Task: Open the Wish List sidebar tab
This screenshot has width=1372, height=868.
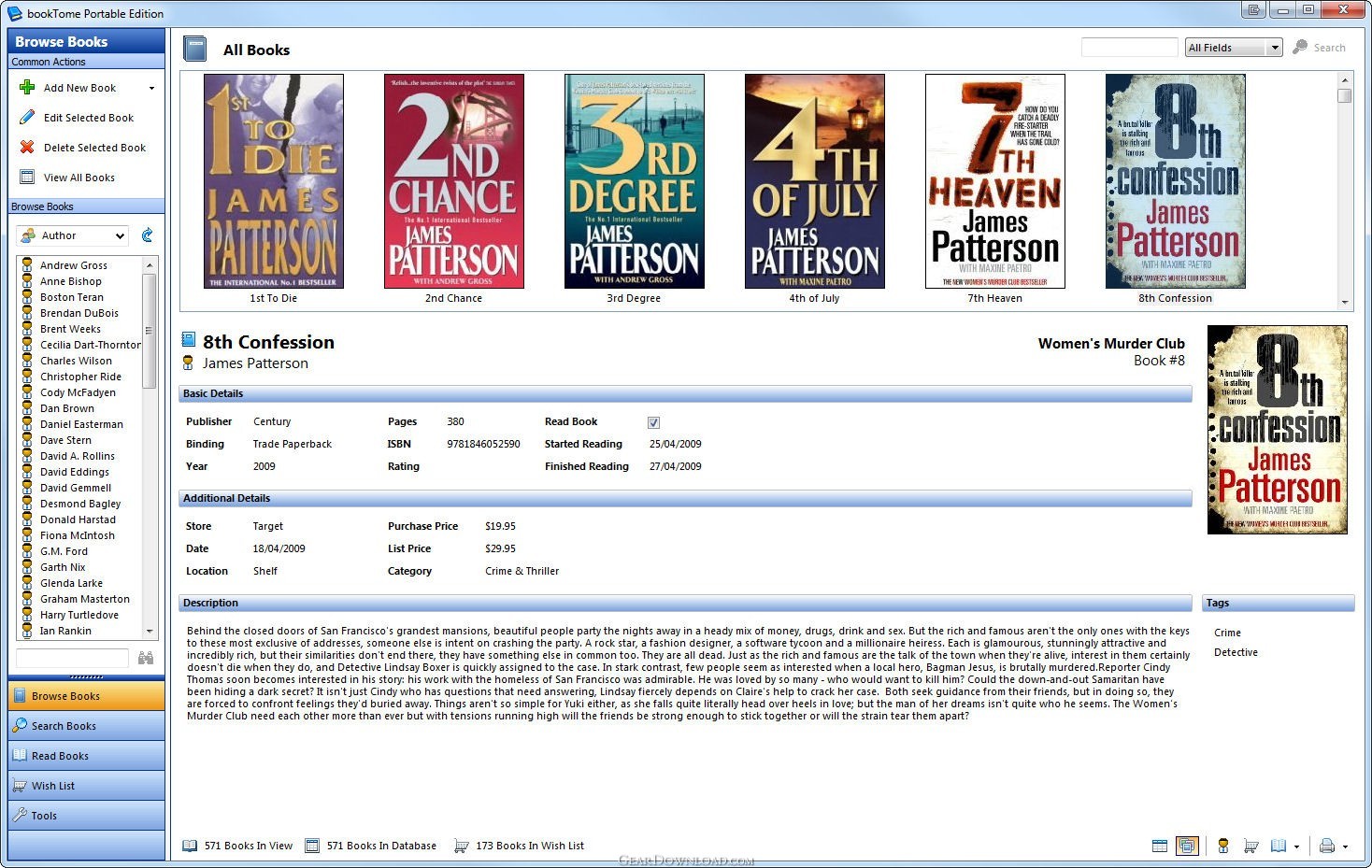Action: point(86,786)
